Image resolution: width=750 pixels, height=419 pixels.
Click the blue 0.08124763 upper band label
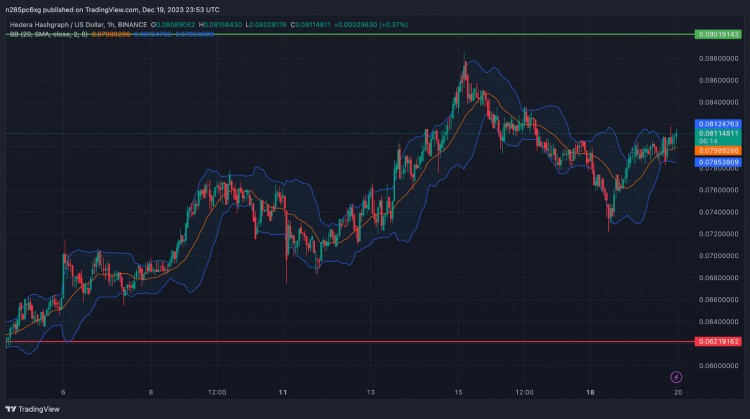pyautogui.click(x=718, y=123)
